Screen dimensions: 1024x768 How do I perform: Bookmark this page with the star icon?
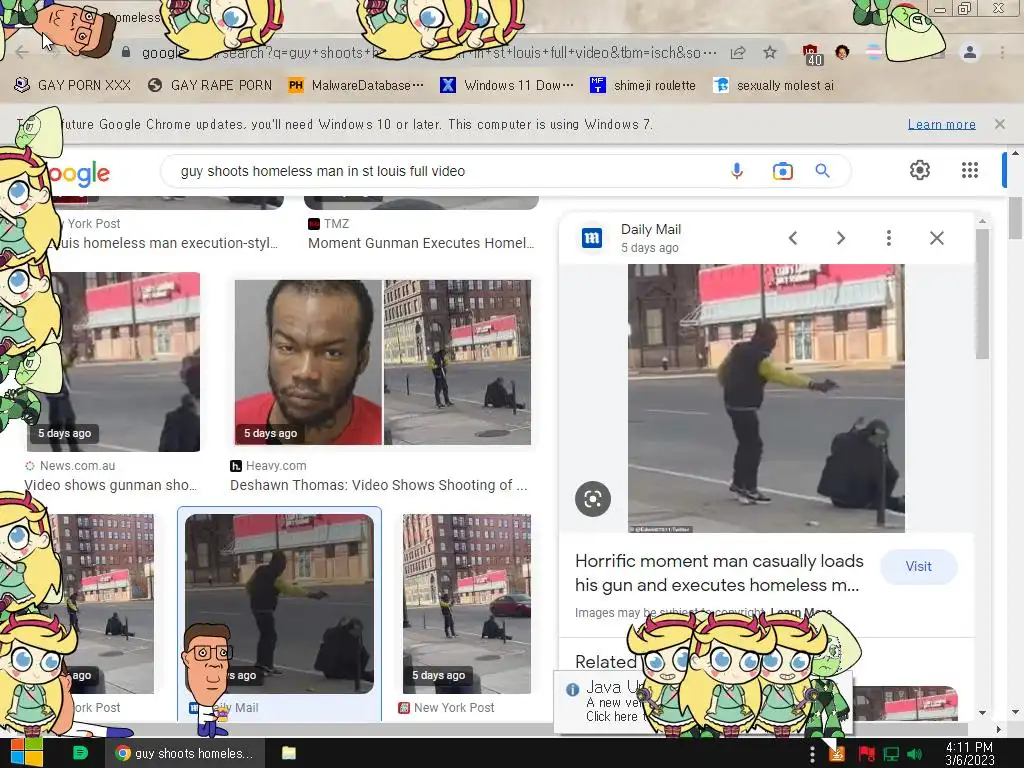(x=770, y=53)
